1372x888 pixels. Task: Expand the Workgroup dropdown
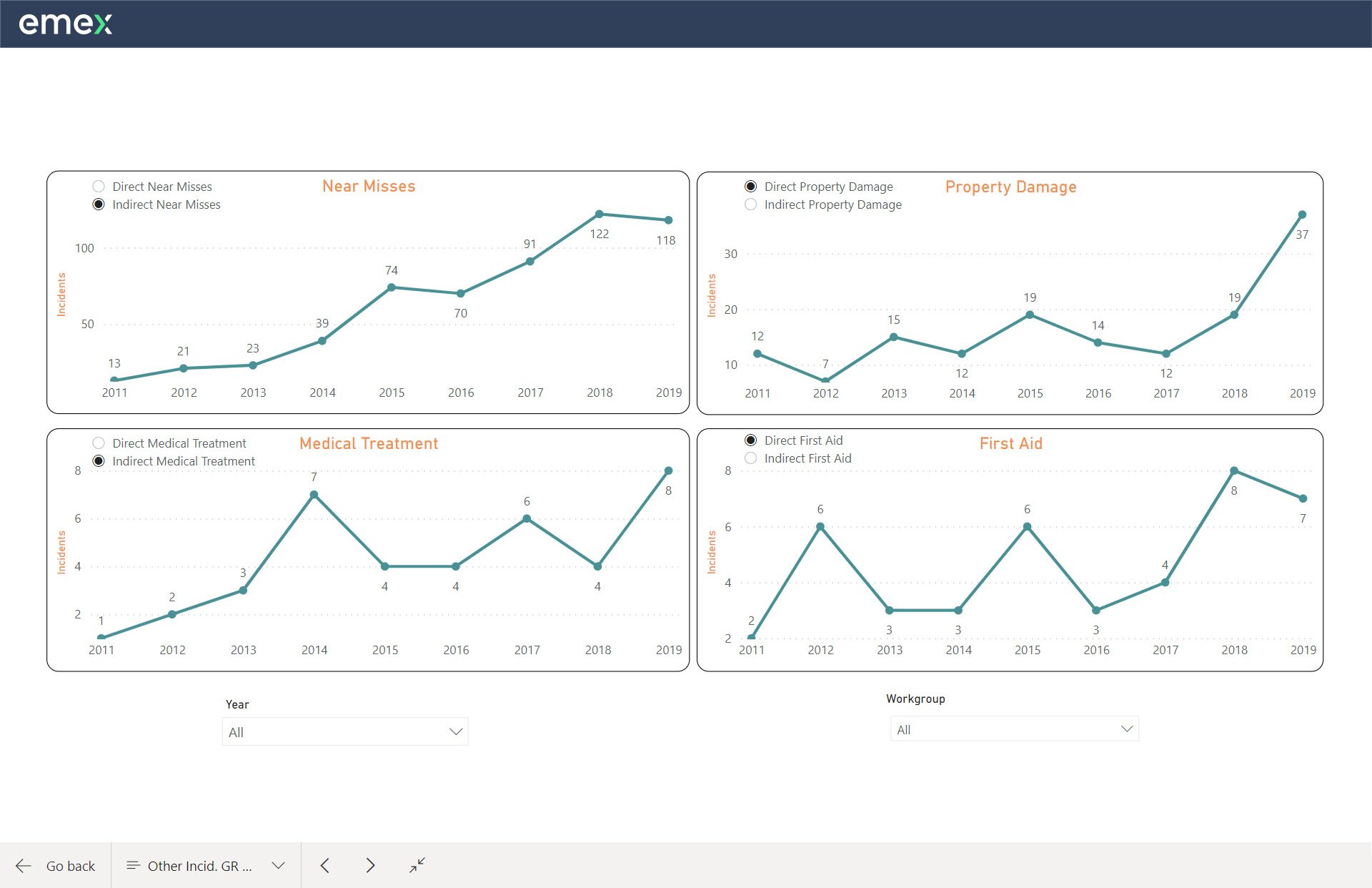1014,729
